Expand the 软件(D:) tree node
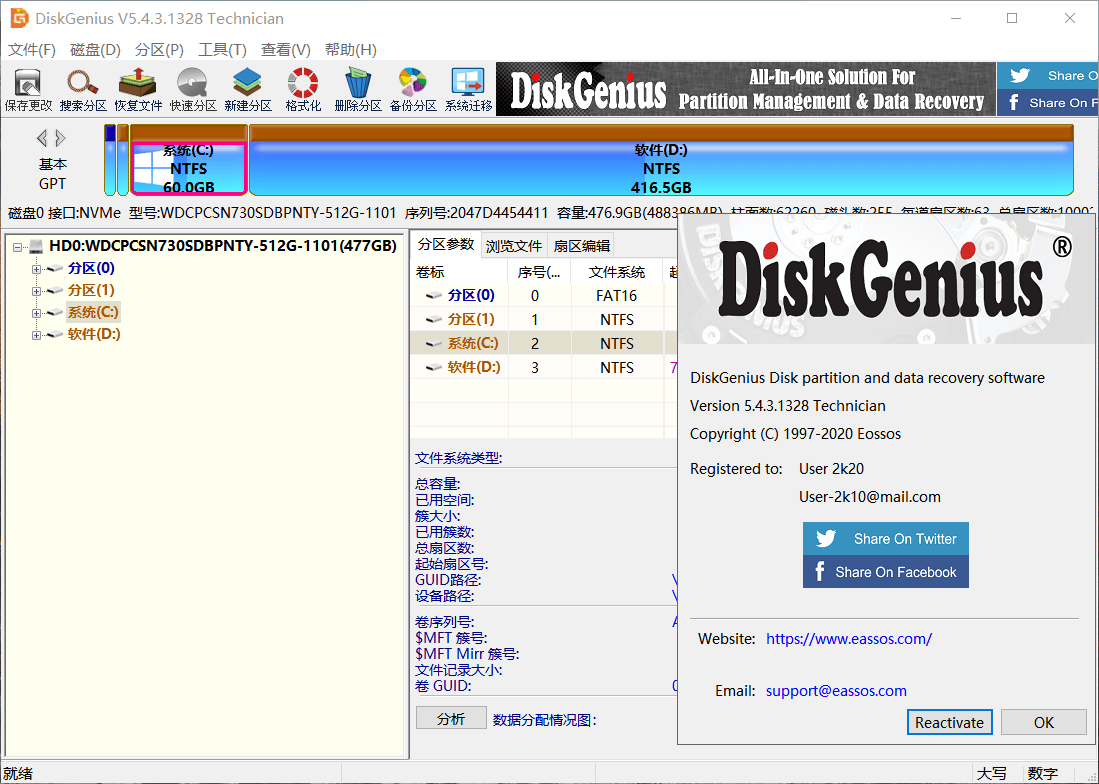The width and height of the screenshot is (1099, 784). coord(35,333)
